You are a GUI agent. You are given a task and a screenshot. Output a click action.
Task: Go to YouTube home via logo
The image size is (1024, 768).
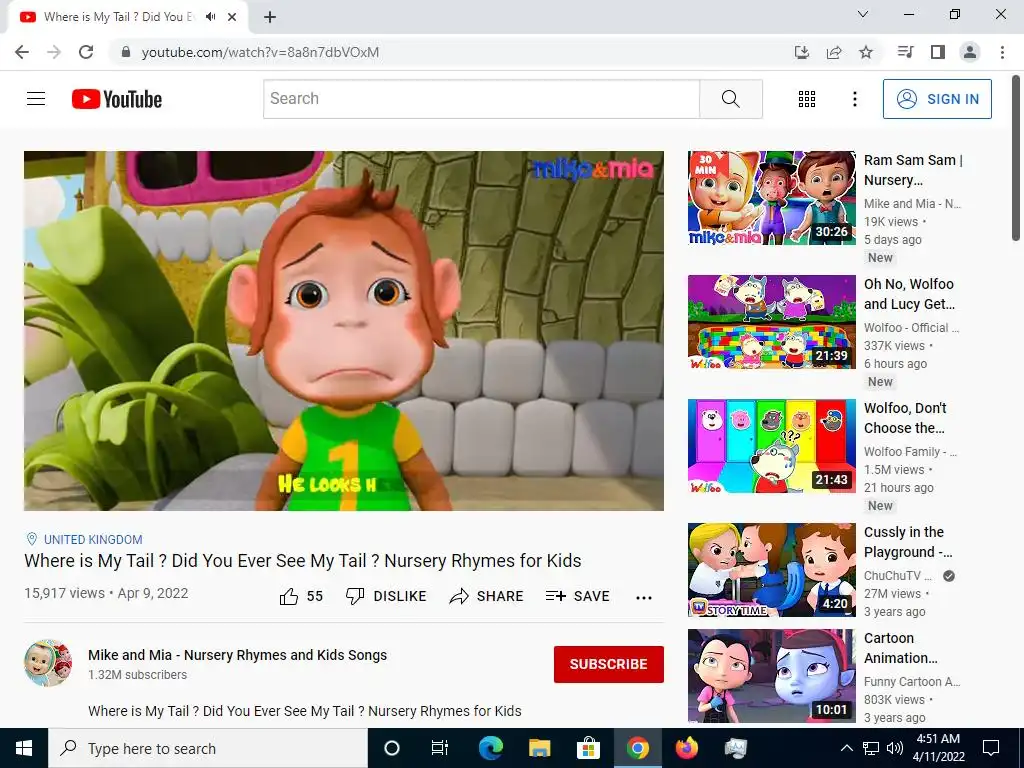[x=117, y=99]
